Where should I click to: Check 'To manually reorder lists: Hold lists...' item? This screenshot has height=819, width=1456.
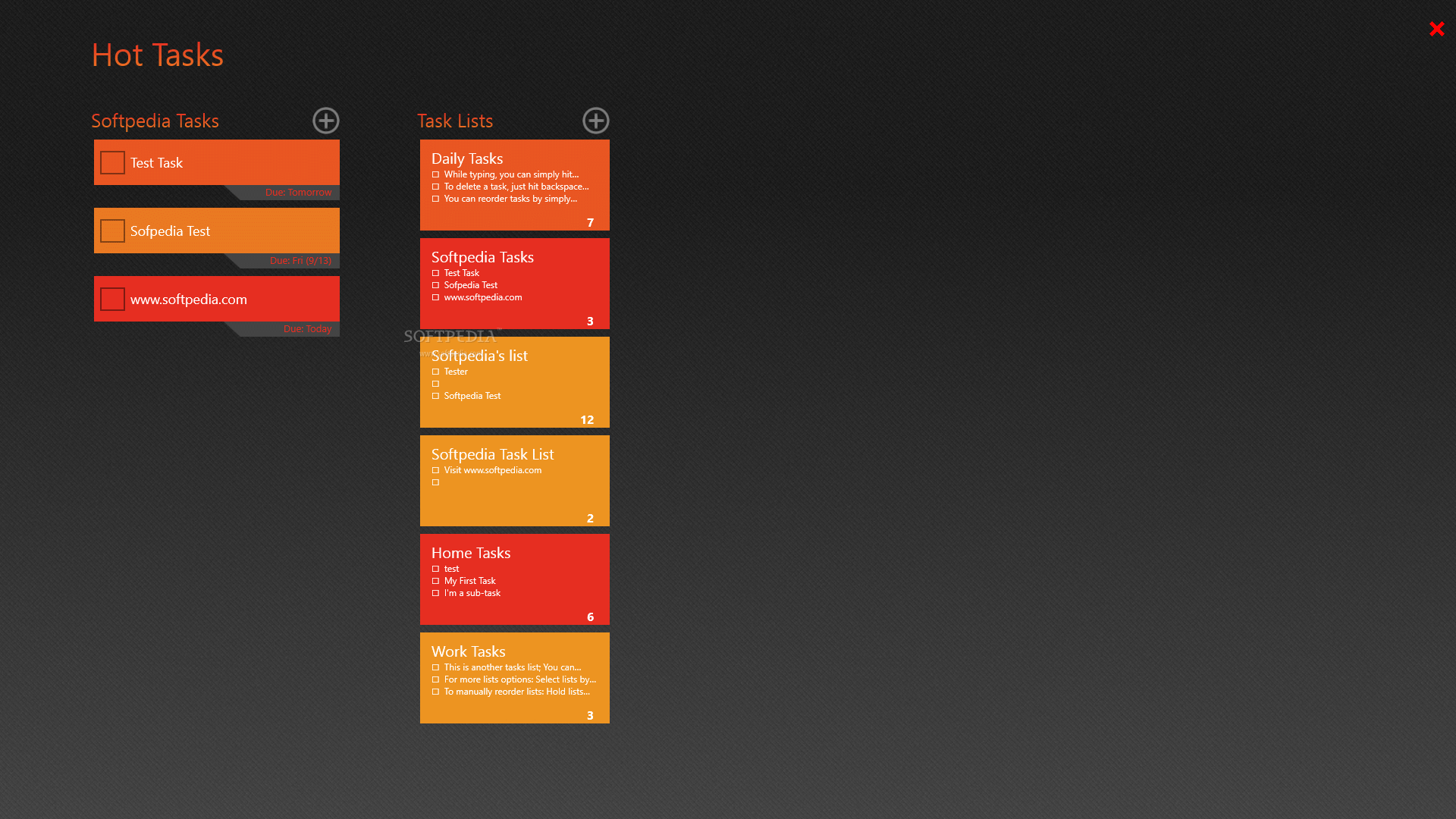(436, 692)
